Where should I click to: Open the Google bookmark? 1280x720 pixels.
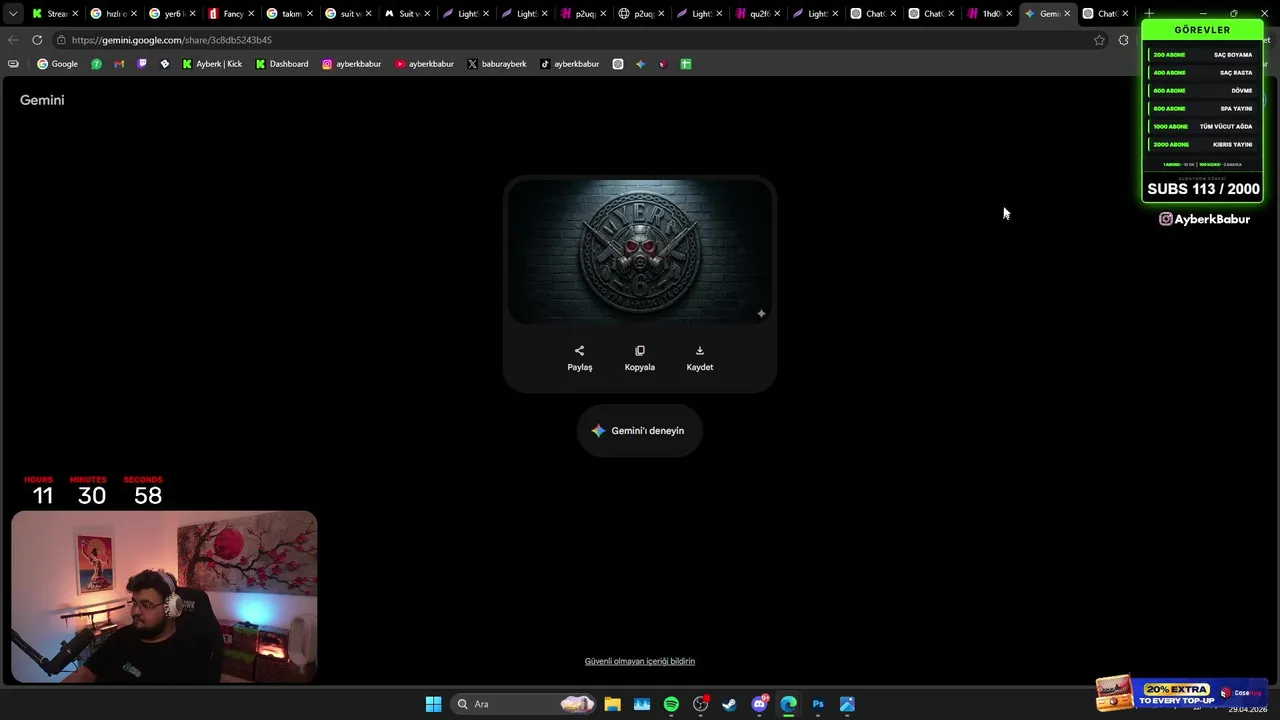click(x=57, y=64)
